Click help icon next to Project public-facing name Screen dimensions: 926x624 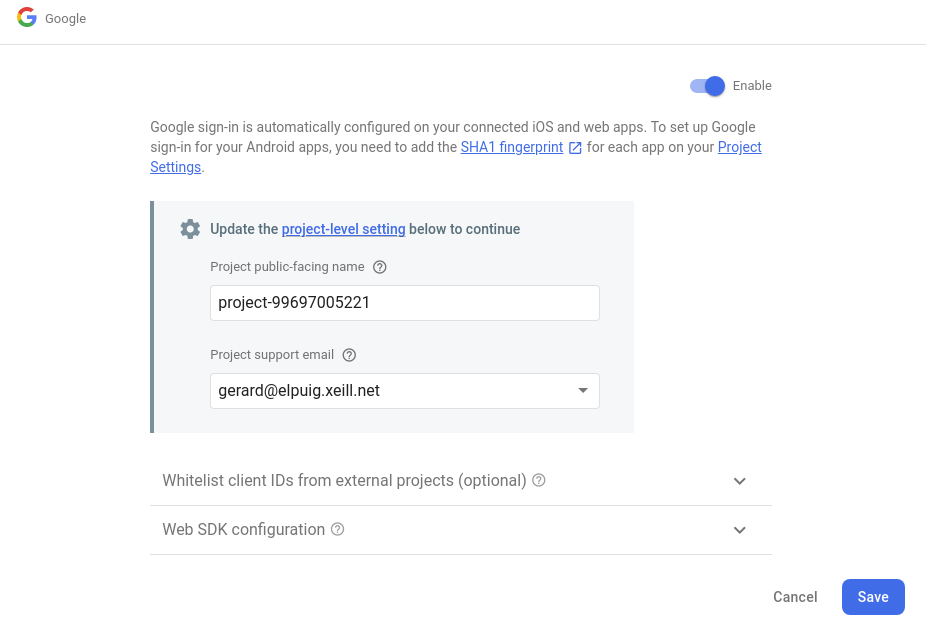[379, 267]
